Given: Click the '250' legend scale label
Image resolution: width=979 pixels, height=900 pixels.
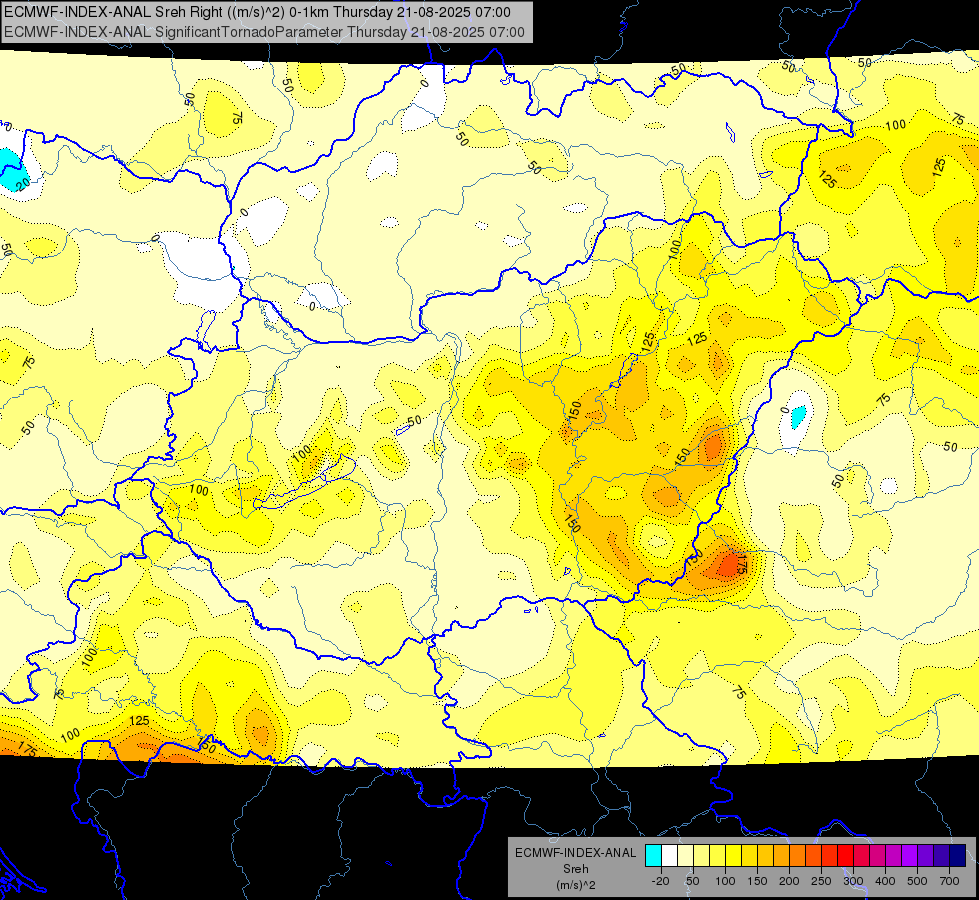Looking at the screenshot, I should tap(821, 881).
